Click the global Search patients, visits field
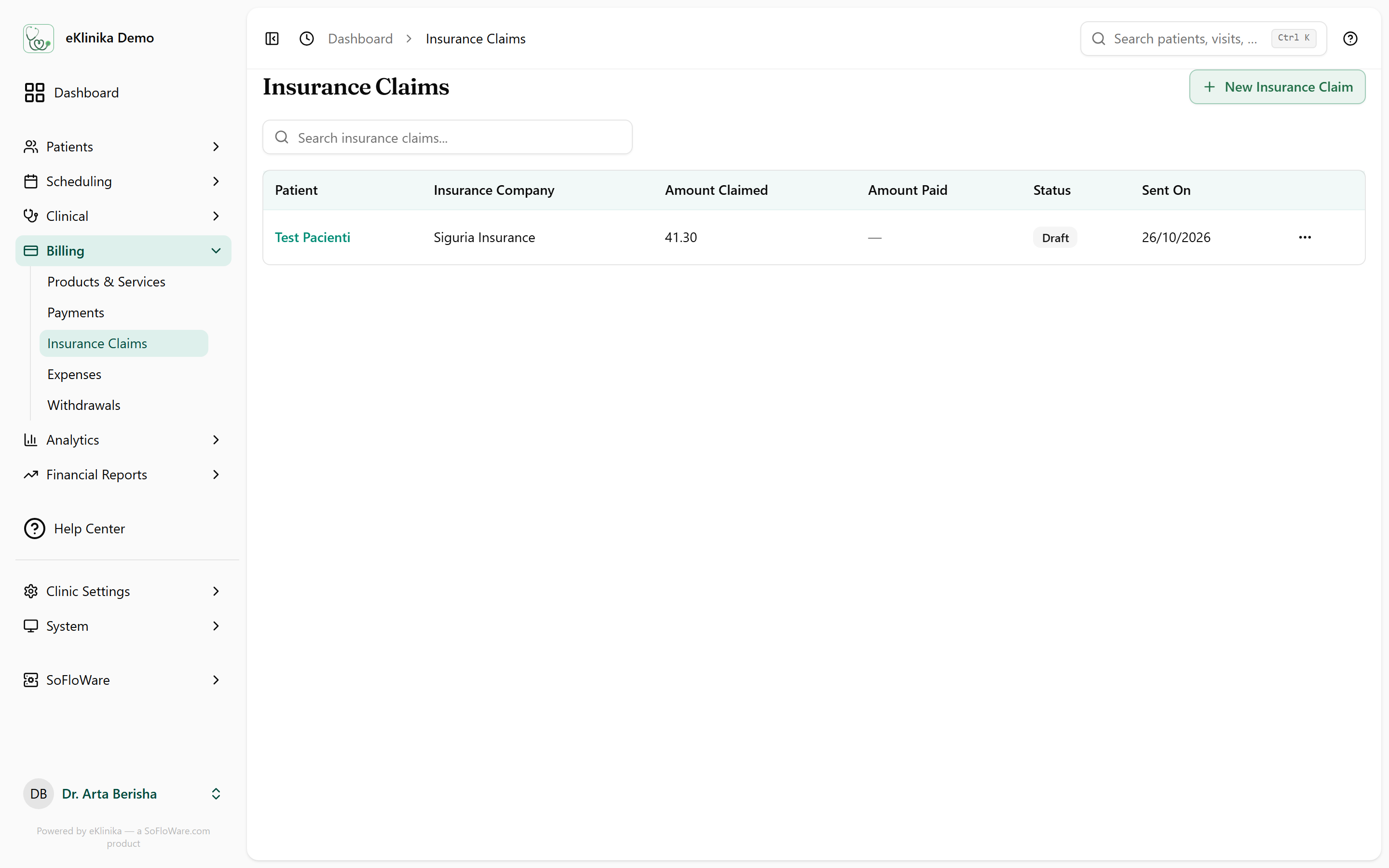Screen dimensions: 1389x868 point(1203,39)
